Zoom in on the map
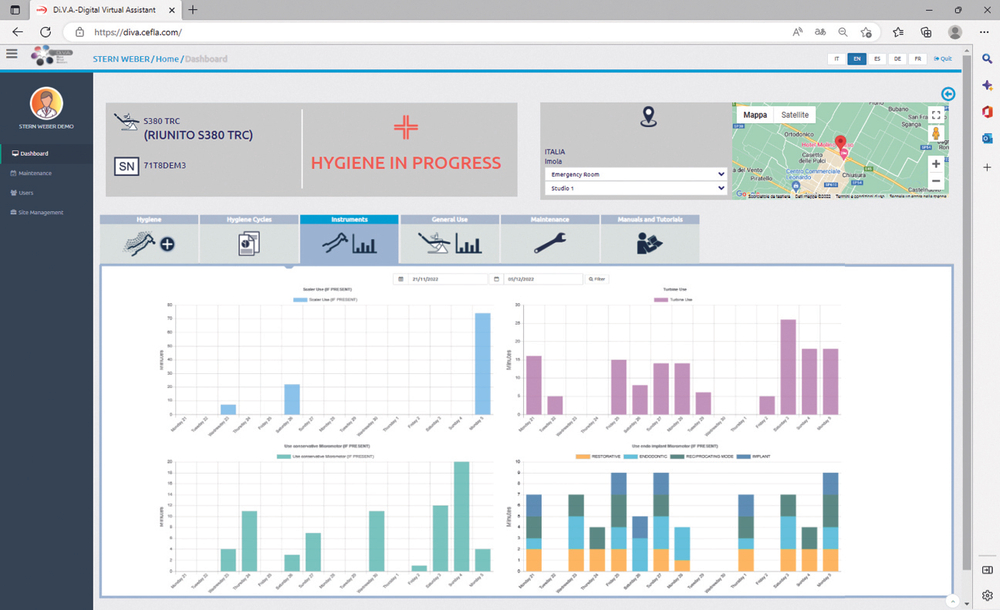Screen dimensions: 1000x610 tap(936, 164)
